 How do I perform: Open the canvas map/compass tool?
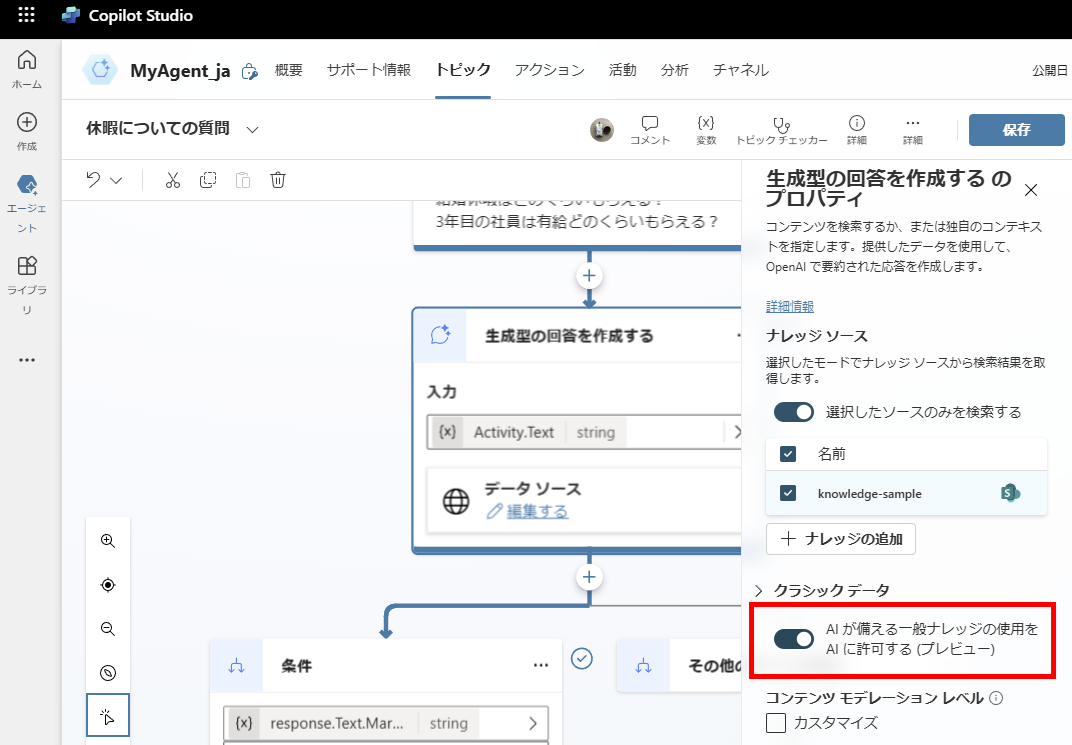pyautogui.click(x=107, y=672)
